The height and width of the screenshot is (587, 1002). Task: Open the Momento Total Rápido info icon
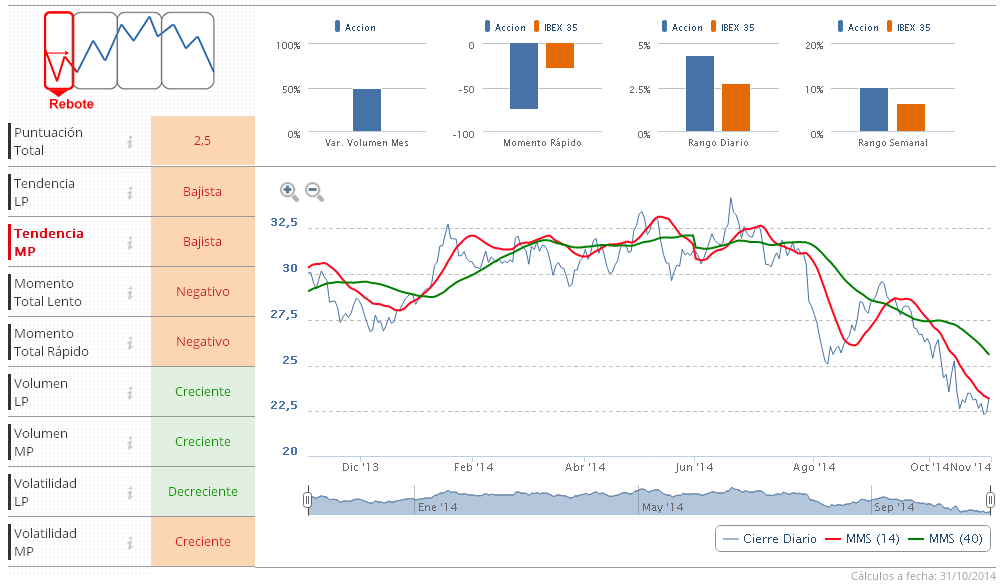click(x=130, y=342)
